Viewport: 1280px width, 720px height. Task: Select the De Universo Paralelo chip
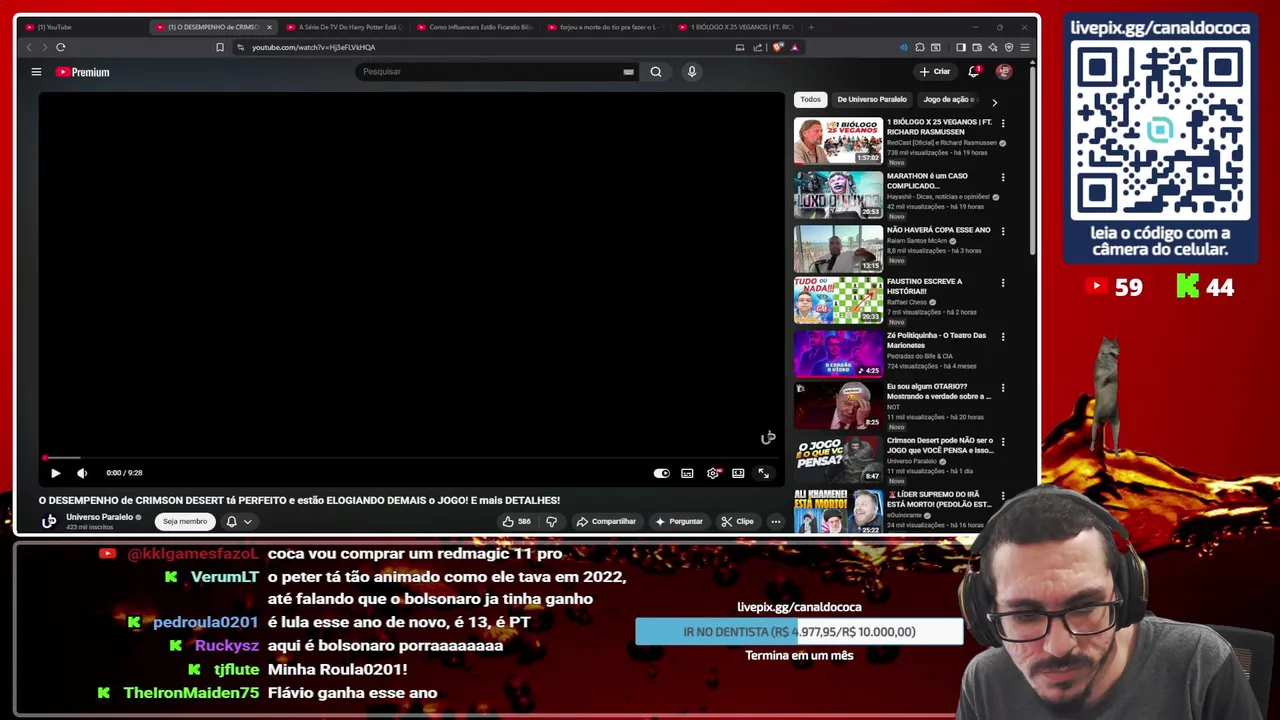tap(872, 99)
